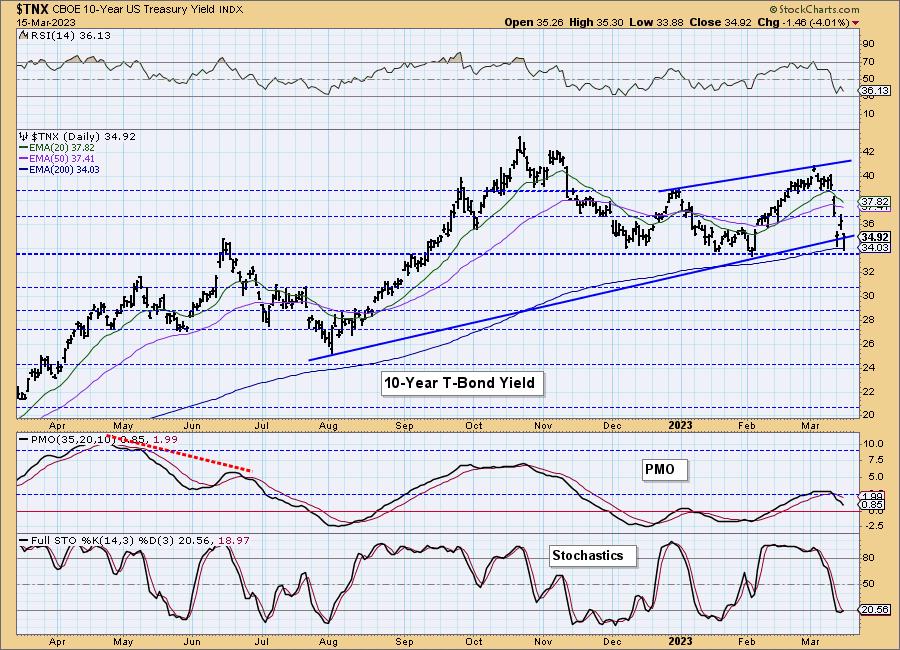
Task: Click the red down arrow beside Chg
Action: point(856,23)
